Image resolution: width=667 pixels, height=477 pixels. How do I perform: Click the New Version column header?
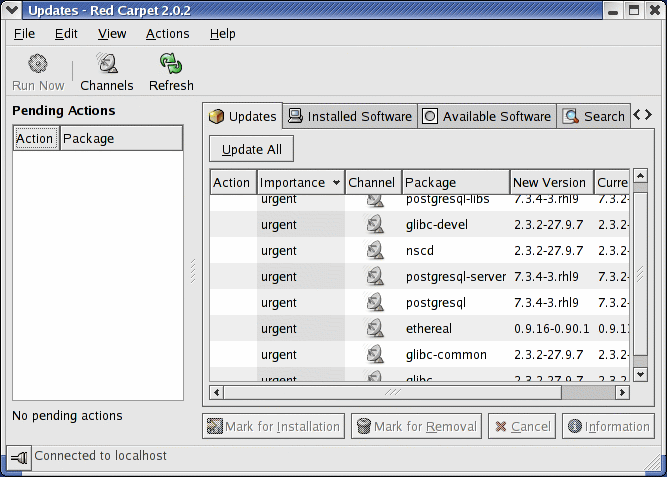point(552,183)
